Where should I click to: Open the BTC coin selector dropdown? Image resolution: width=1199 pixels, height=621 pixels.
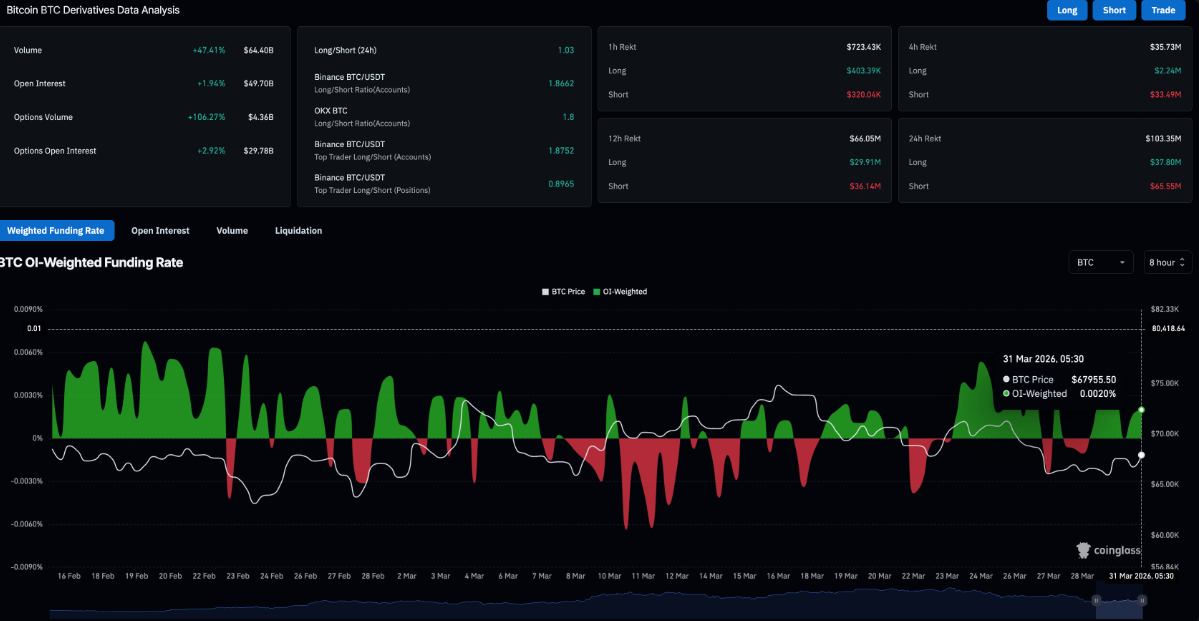pos(1100,263)
